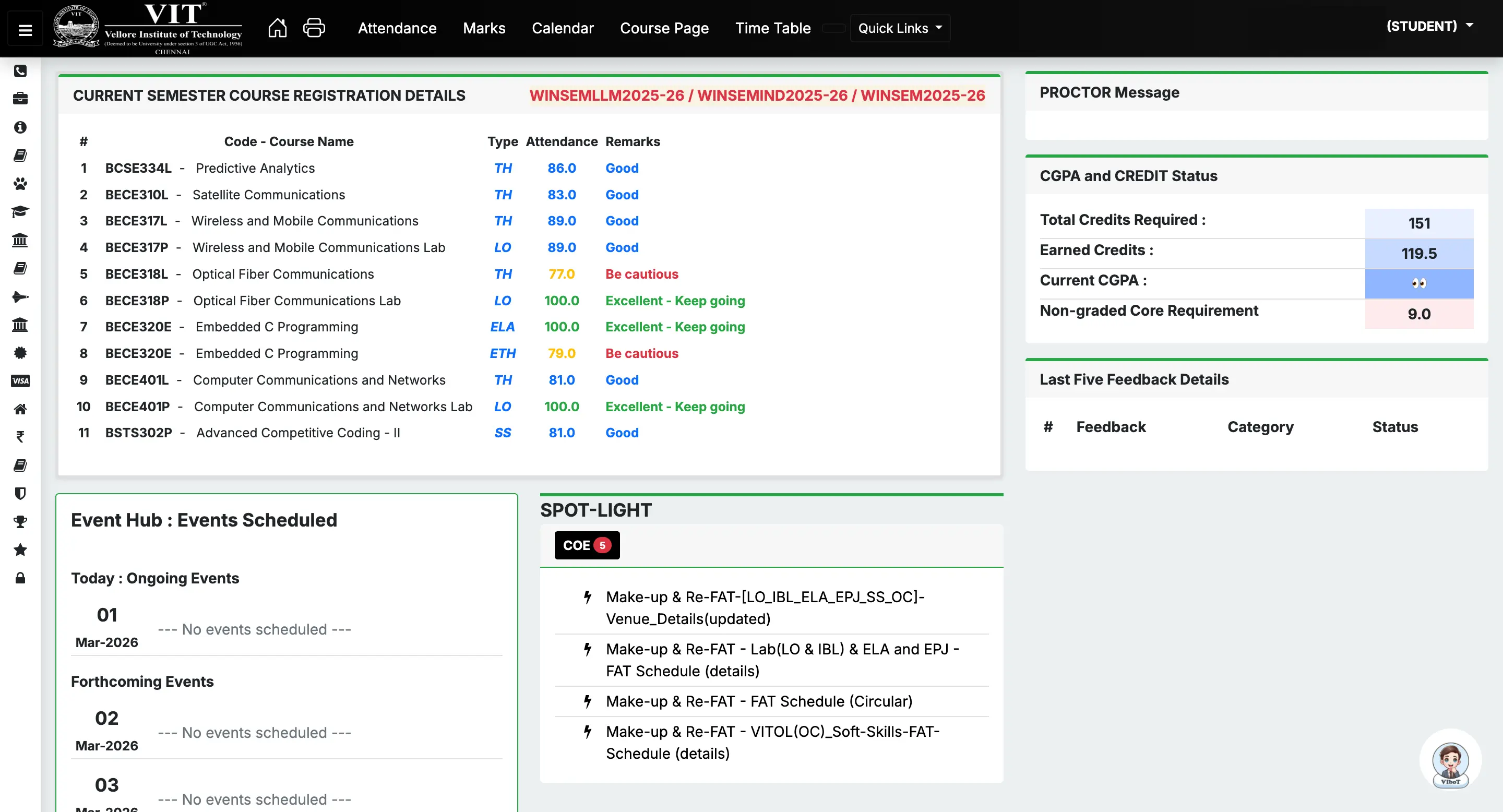
Task: Open the briefcase icon sidebar item
Action: [x=20, y=99]
